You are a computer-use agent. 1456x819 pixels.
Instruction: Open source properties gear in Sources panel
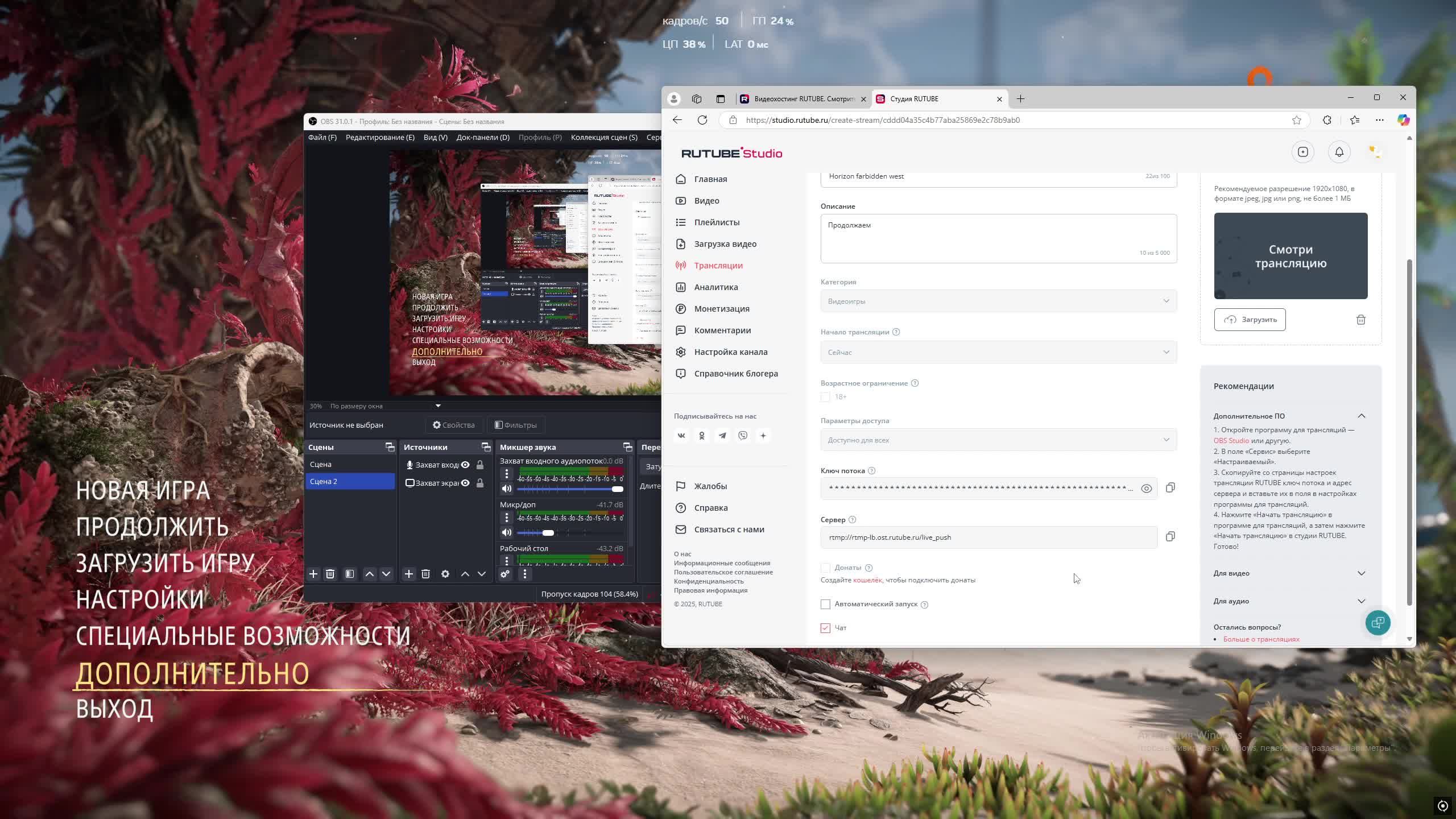point(445,574)
